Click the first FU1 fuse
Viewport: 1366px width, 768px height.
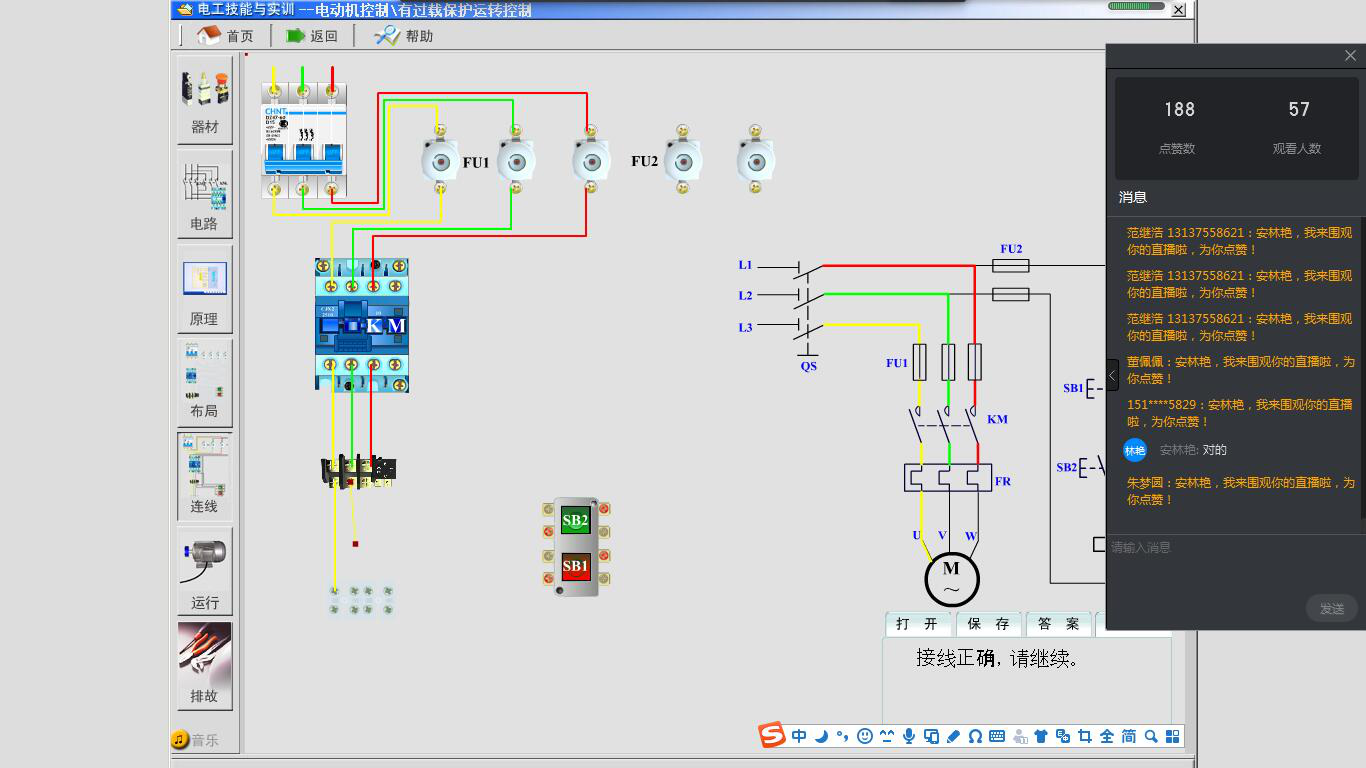click(439, 160)
